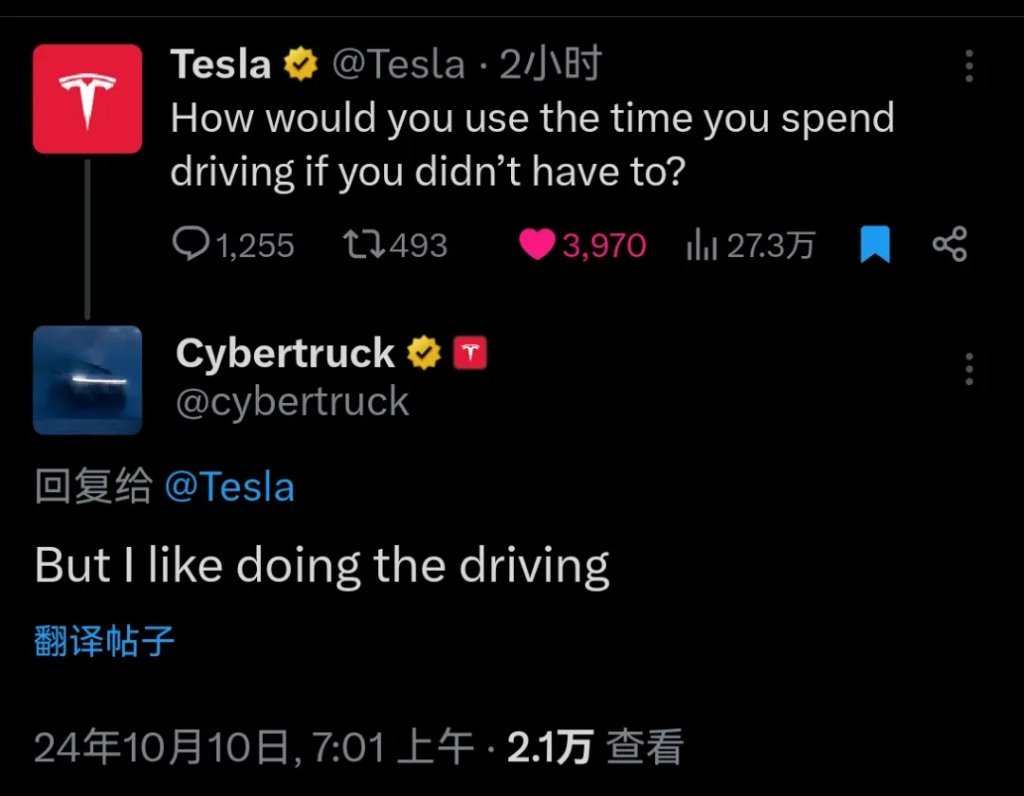Open the Tesla profile picture

click(x=87, y=98)
